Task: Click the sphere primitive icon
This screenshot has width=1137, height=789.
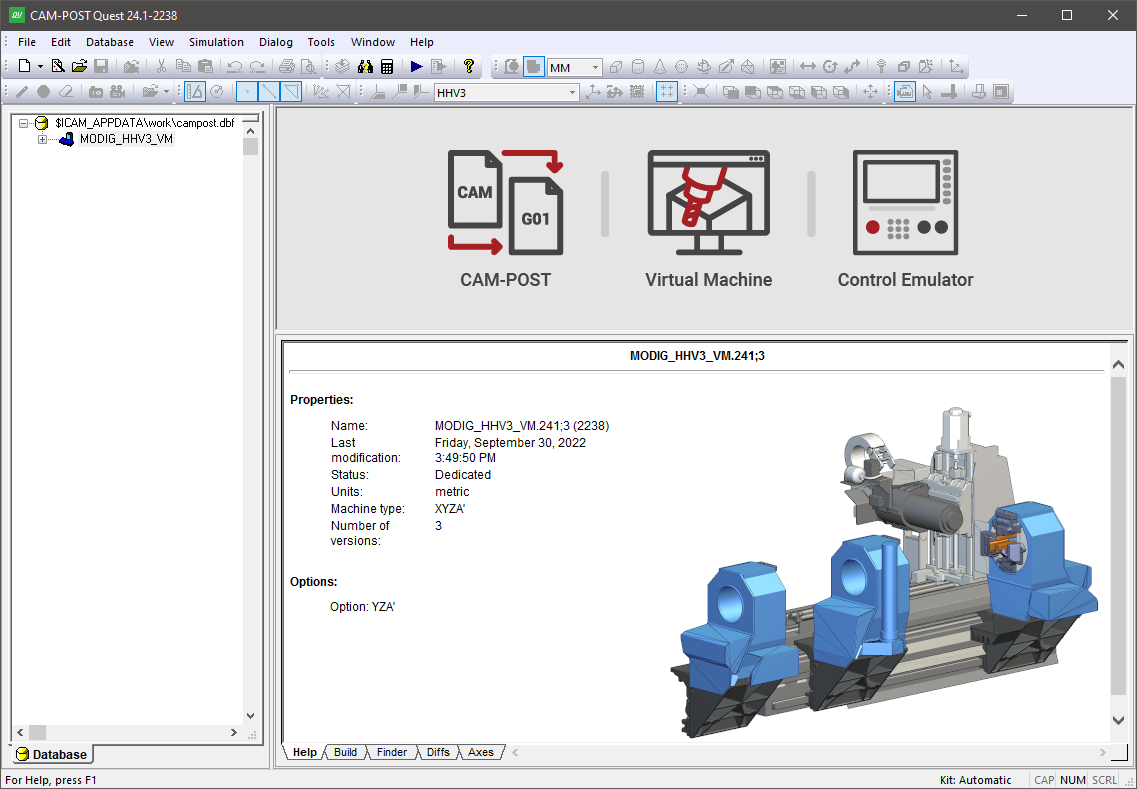Action: point(681,67)
